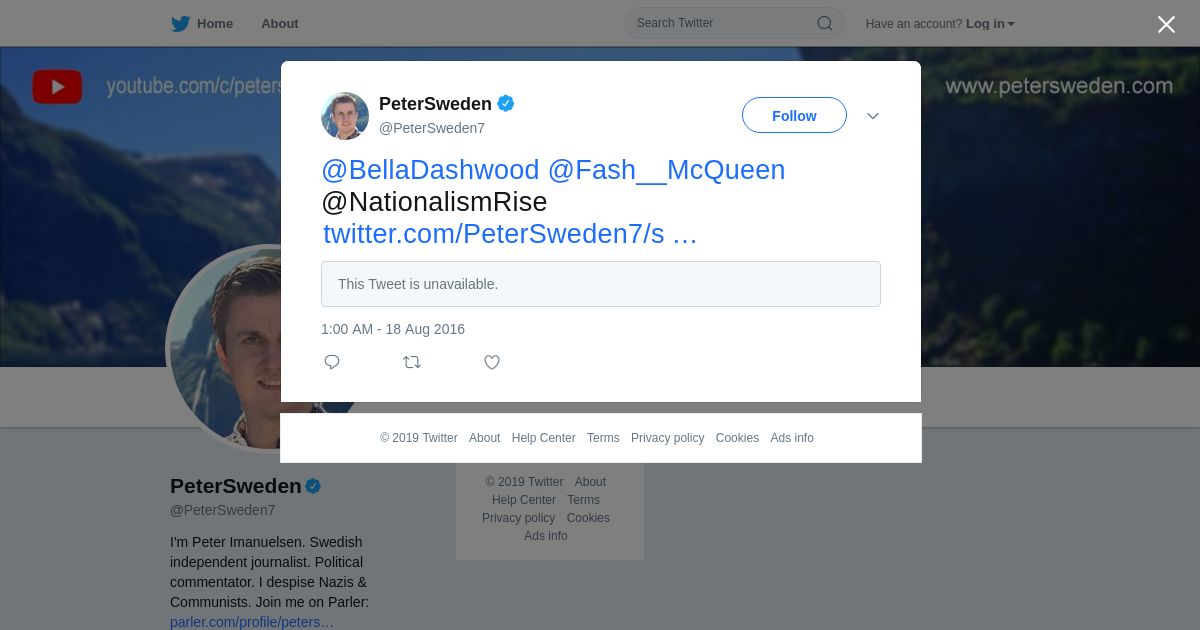Reply to the tweet via speech bubble
Screen dimensions: 1200x630
(332, 362)
